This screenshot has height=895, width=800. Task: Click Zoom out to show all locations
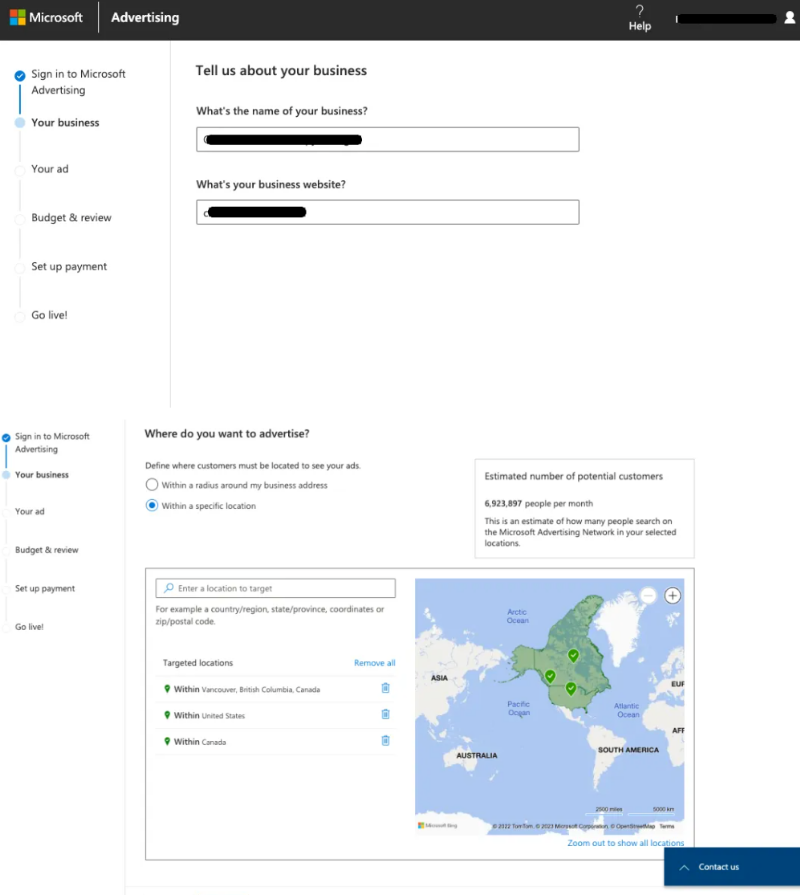point(625,843)
